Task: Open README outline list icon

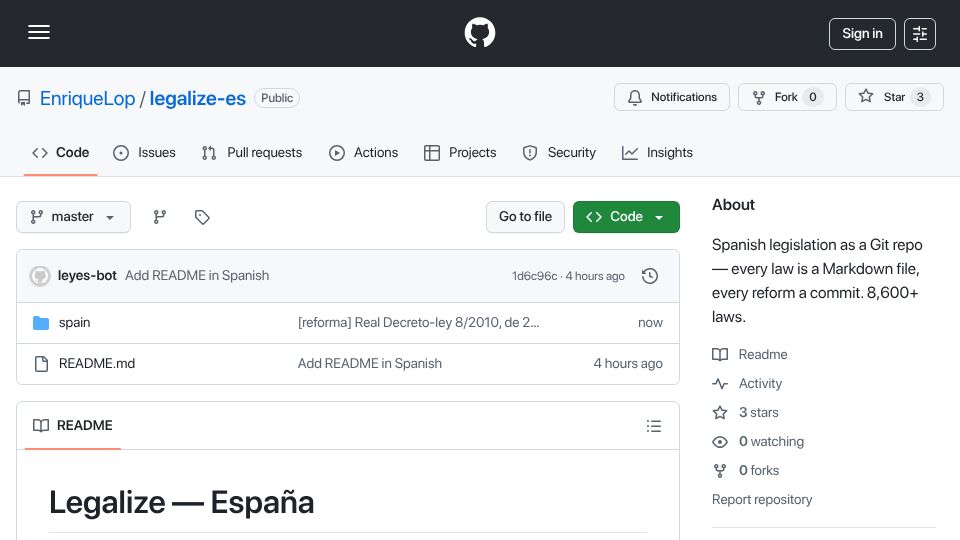Action: click(654, 426)
